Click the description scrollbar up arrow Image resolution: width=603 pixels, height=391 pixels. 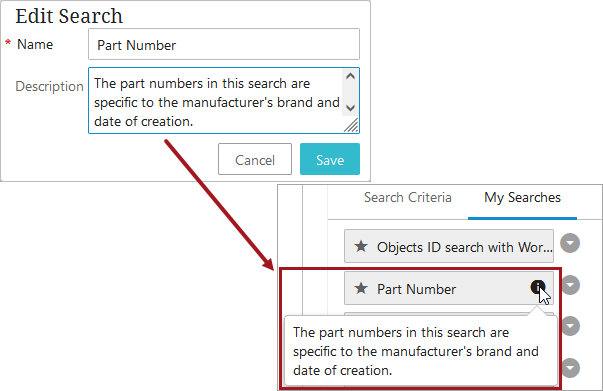[350, 76]
